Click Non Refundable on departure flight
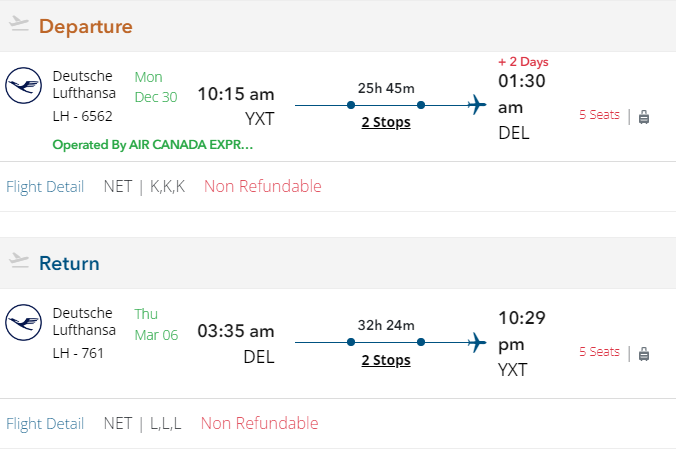Viewport: 676px width, 452px height. click(263, 187)
